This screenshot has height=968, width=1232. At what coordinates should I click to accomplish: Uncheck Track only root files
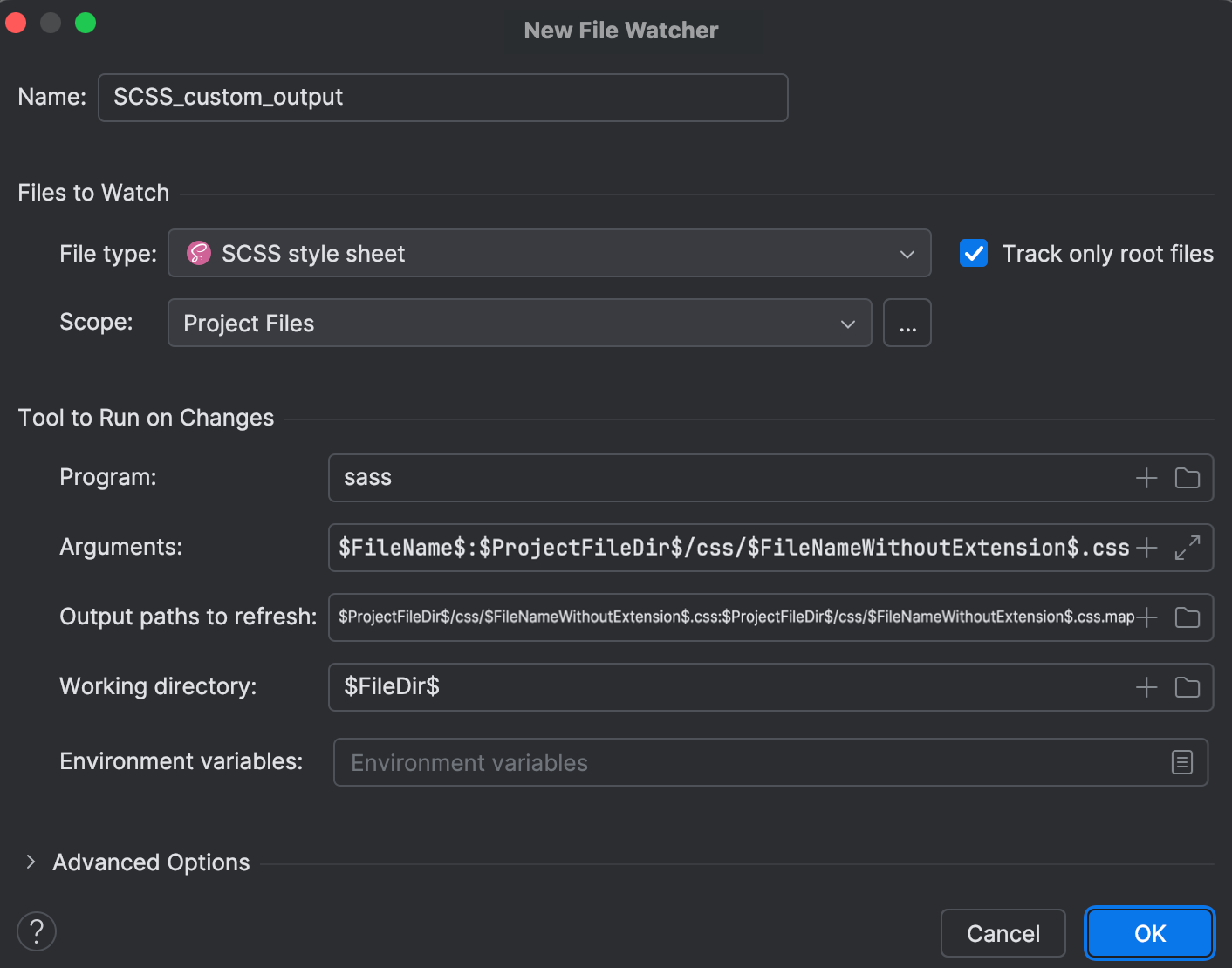pyautogui.click(x=974, y=253)
